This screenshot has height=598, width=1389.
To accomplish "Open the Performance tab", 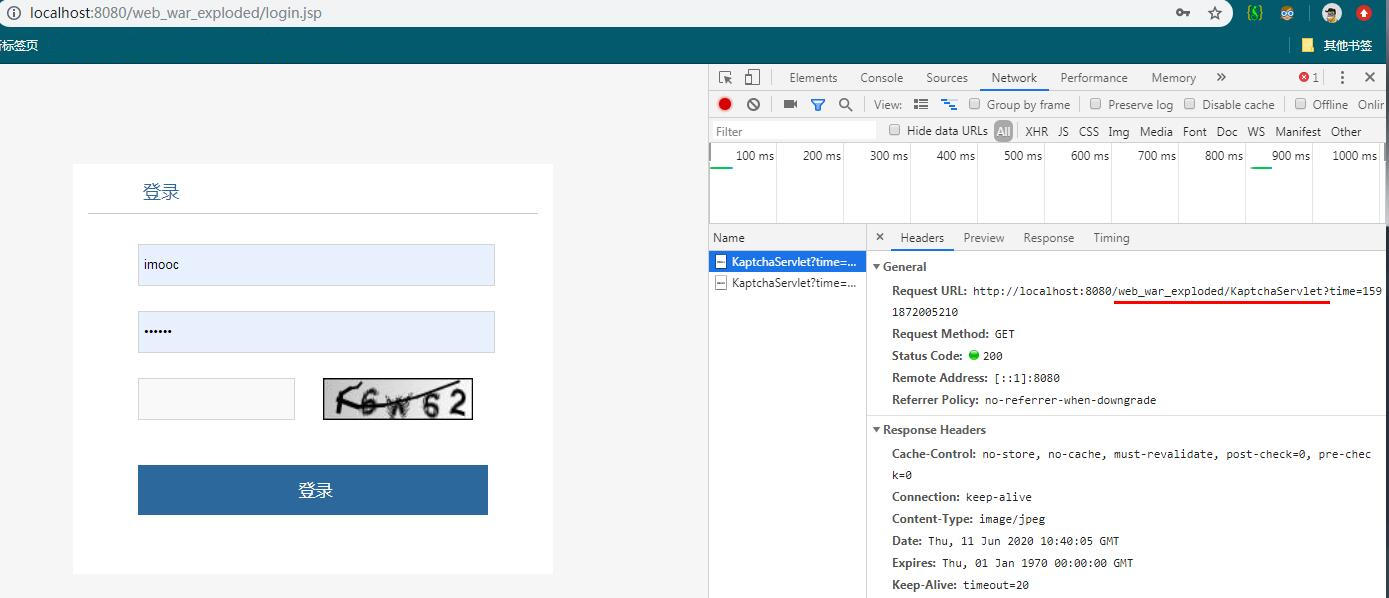I will point(1093,77).
